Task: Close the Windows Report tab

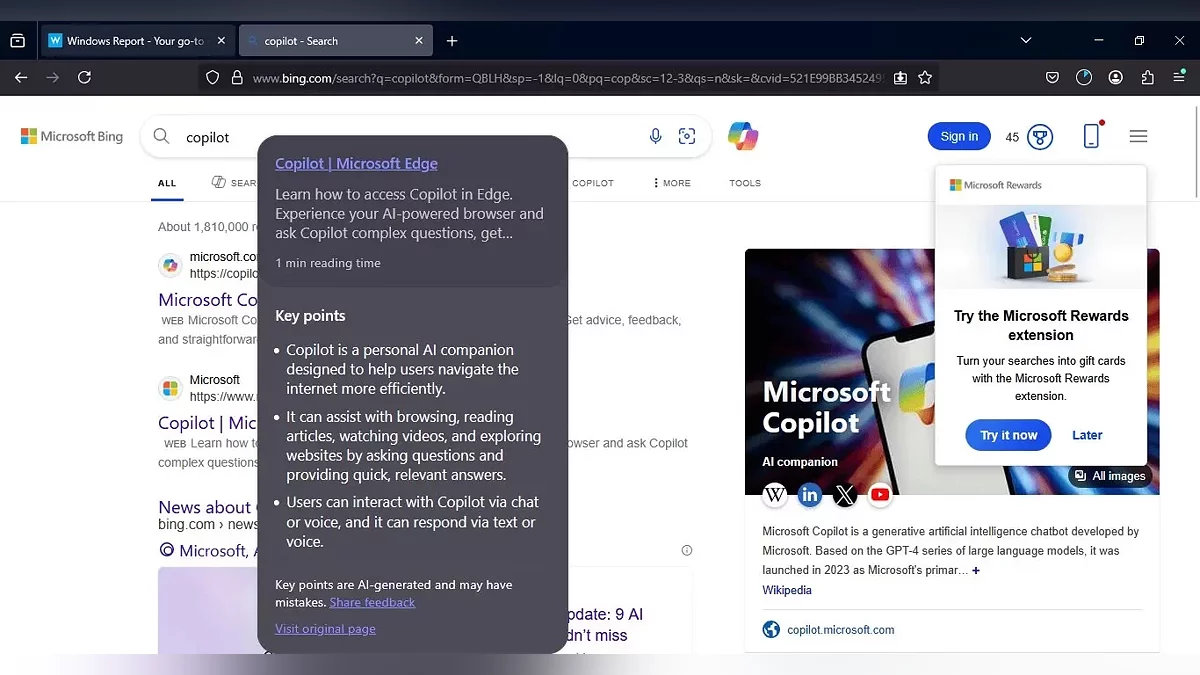Action: click(221, 41)
